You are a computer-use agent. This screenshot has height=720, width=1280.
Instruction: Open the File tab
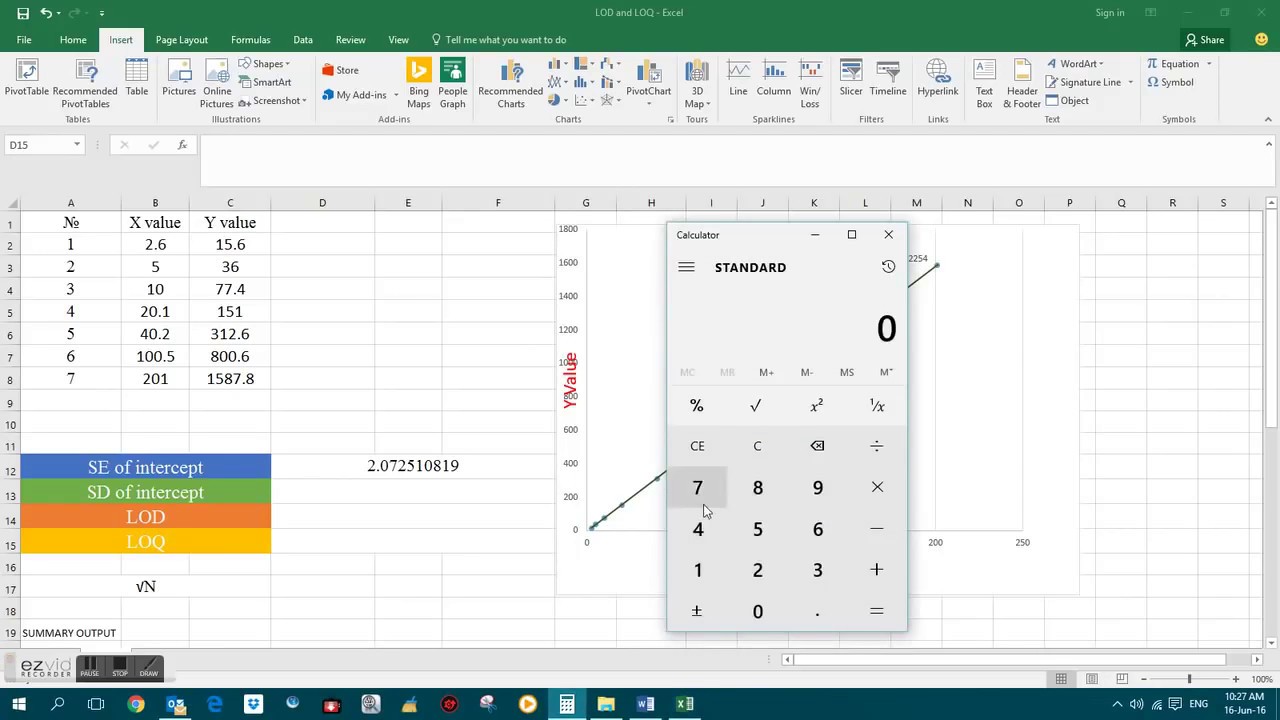pos(24,40)
